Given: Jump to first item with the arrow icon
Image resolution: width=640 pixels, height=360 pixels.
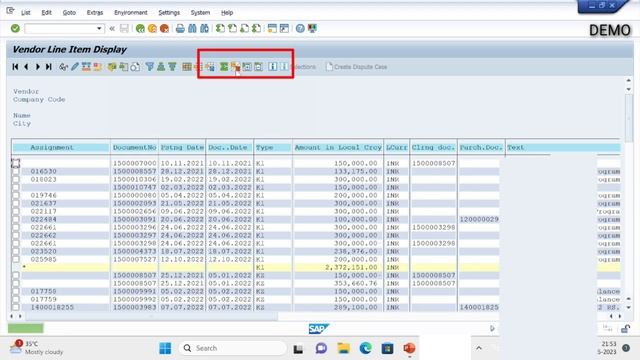Looking at the screenshot, I should pyautogui.click(x=15, y=67).
